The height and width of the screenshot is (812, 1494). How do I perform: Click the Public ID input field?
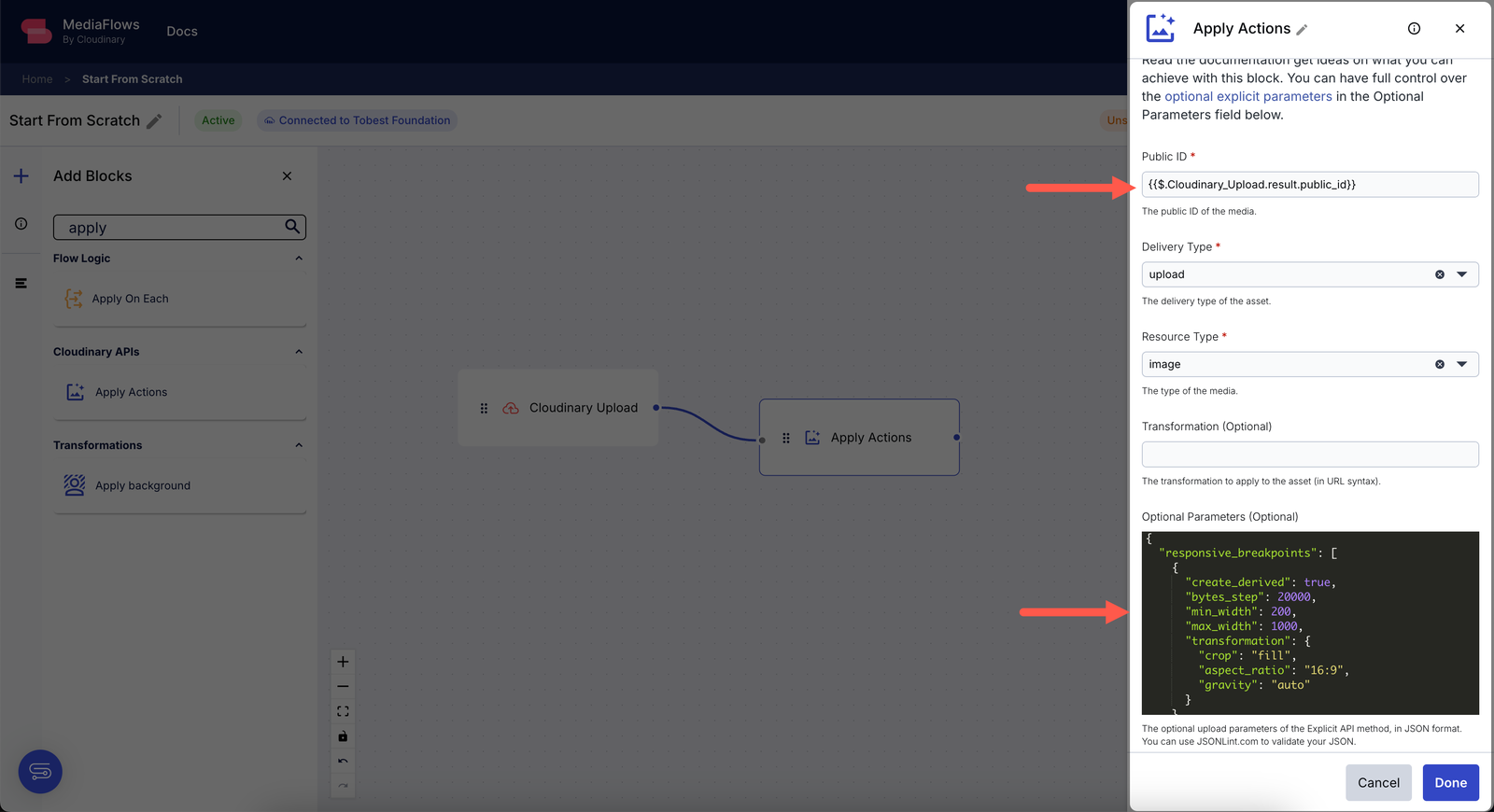[1310, 185]
